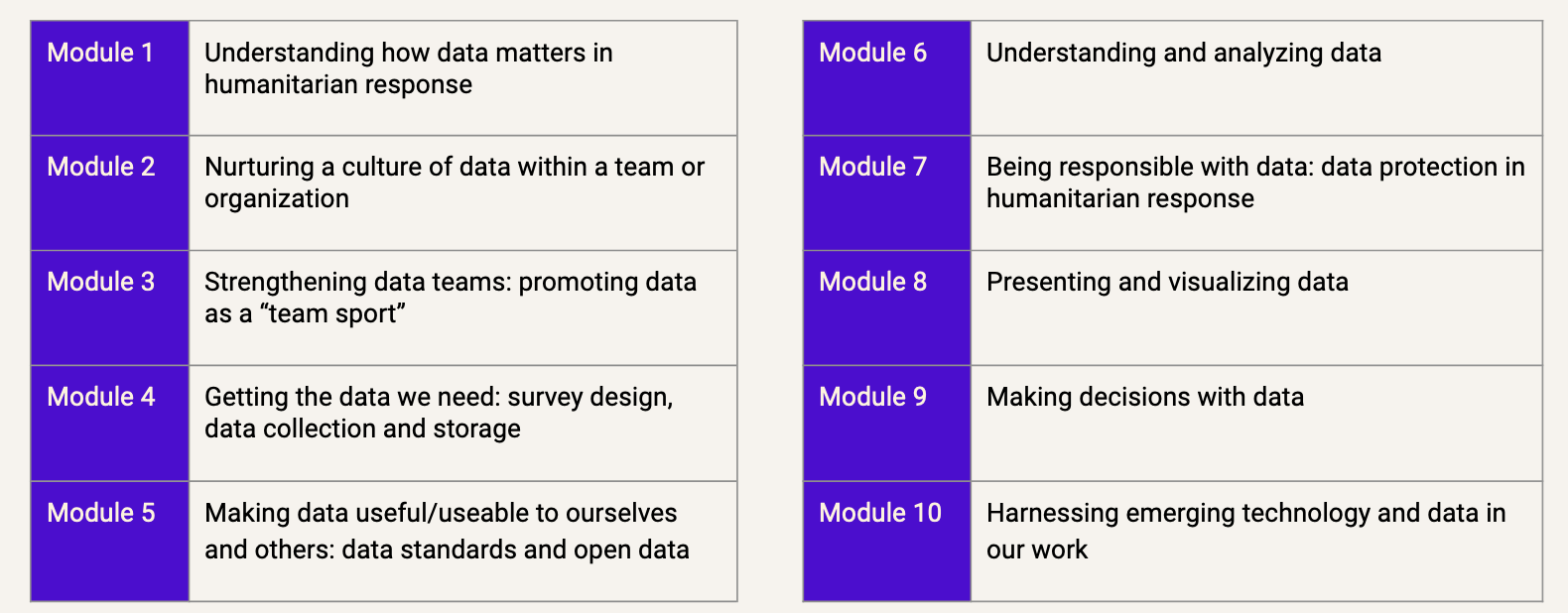The width and height of the screenshot is (1568, 613).
Task: Click the Module 9 label
Action: [x=873, y=398]
